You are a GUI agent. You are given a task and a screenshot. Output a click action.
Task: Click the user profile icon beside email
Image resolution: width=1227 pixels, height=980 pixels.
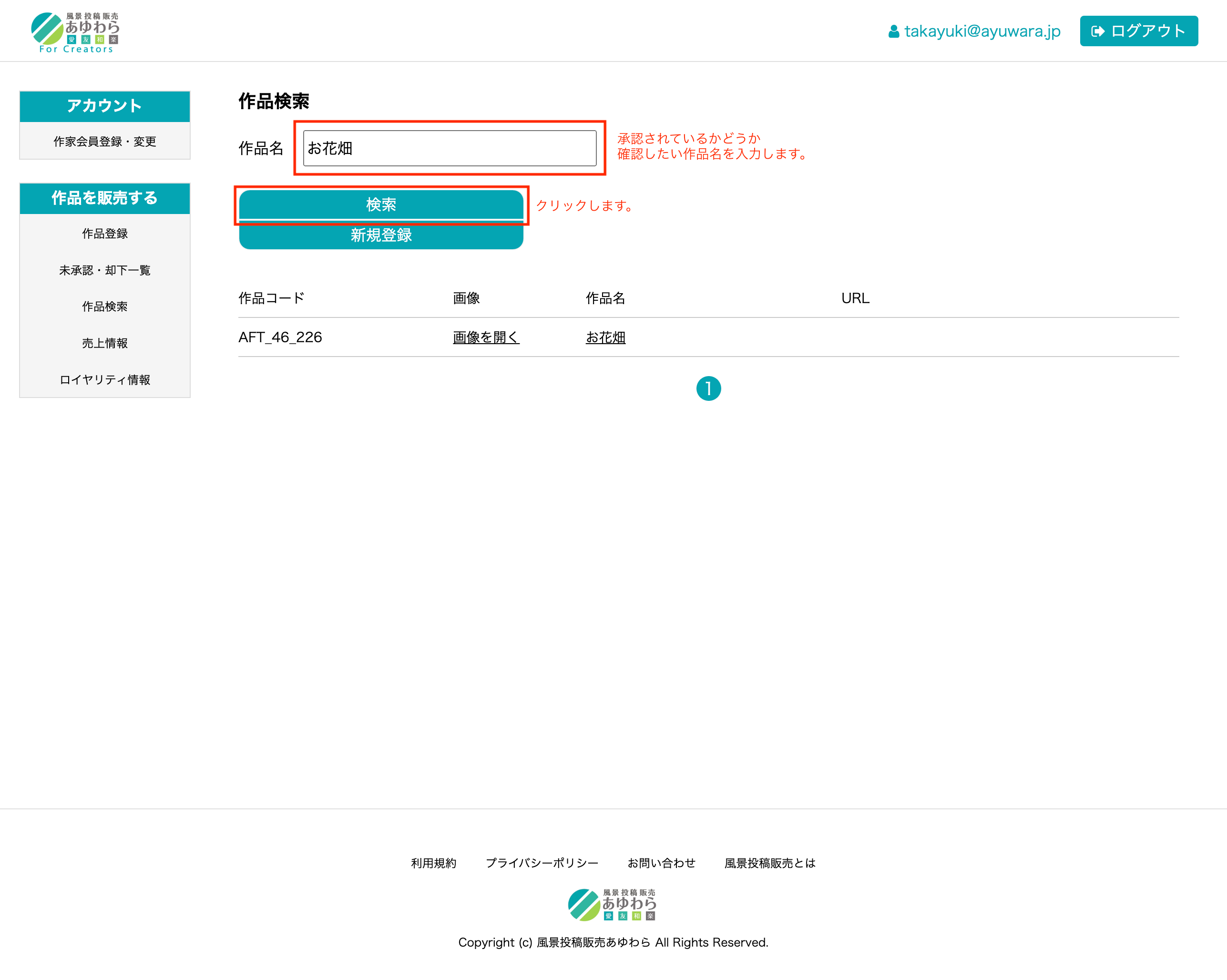click(x=893, y=31)
